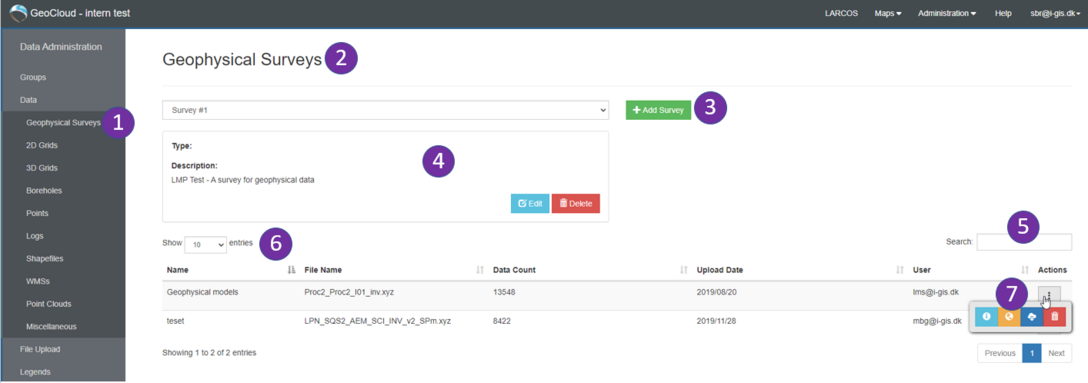Expand the Administration menu in top bar

click(946, 13)
